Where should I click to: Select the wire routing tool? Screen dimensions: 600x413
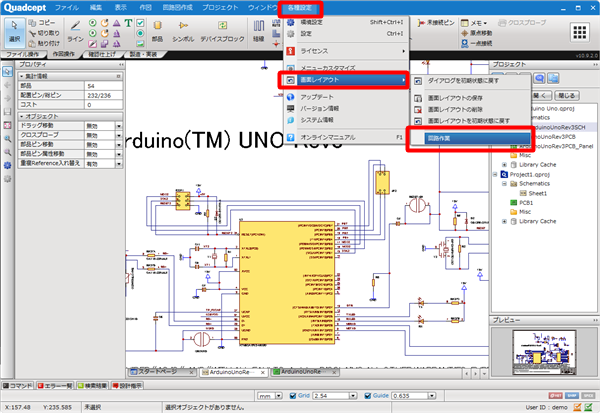point(259,32)
